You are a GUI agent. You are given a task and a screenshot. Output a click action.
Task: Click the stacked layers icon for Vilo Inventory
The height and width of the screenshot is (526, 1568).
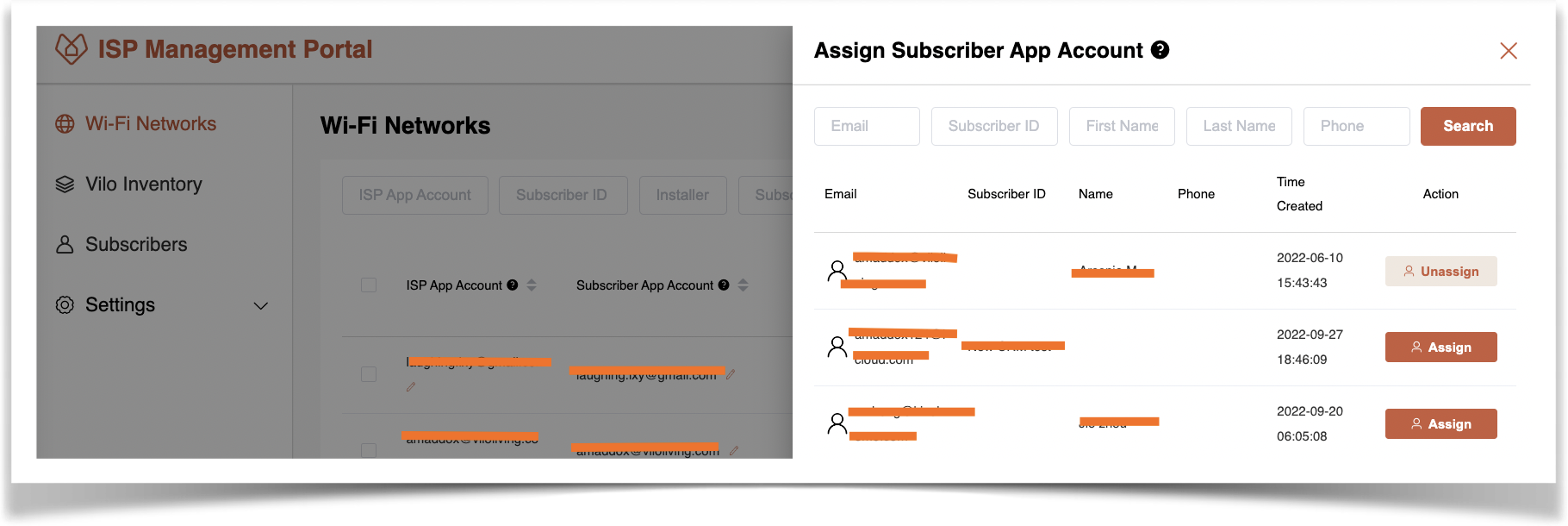[x=65, y=184]
